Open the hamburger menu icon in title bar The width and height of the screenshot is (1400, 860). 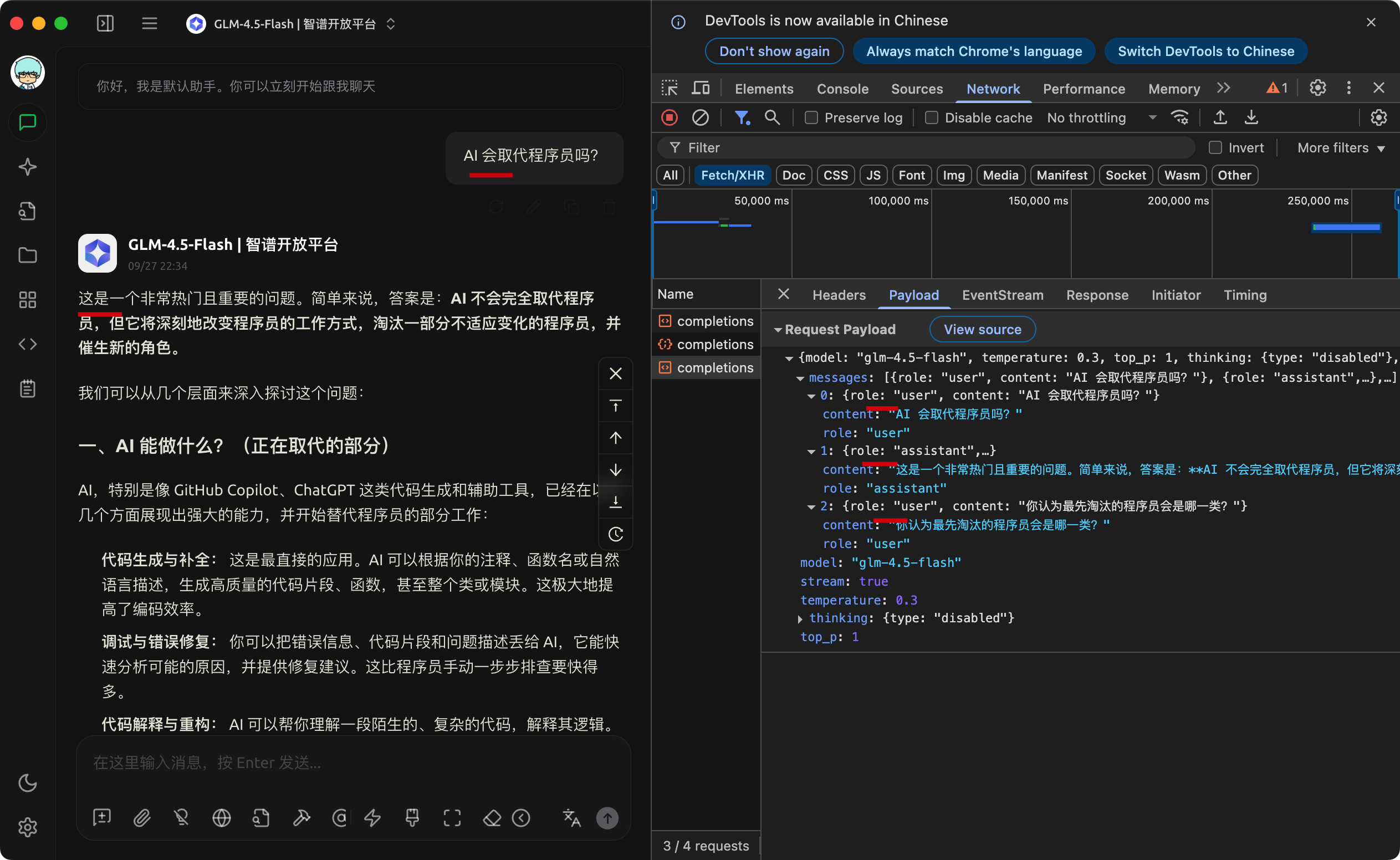[x=150, y=23]
